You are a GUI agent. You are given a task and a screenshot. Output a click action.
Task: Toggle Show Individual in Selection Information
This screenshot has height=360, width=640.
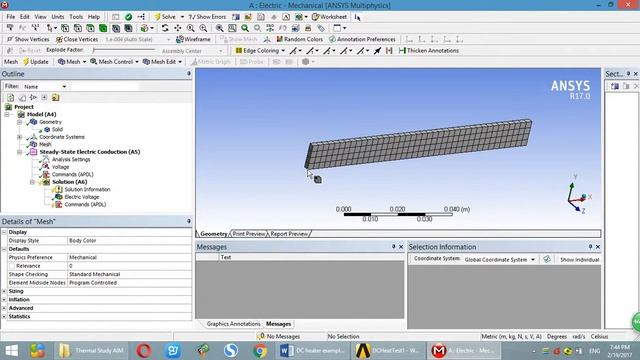[579, 260]
